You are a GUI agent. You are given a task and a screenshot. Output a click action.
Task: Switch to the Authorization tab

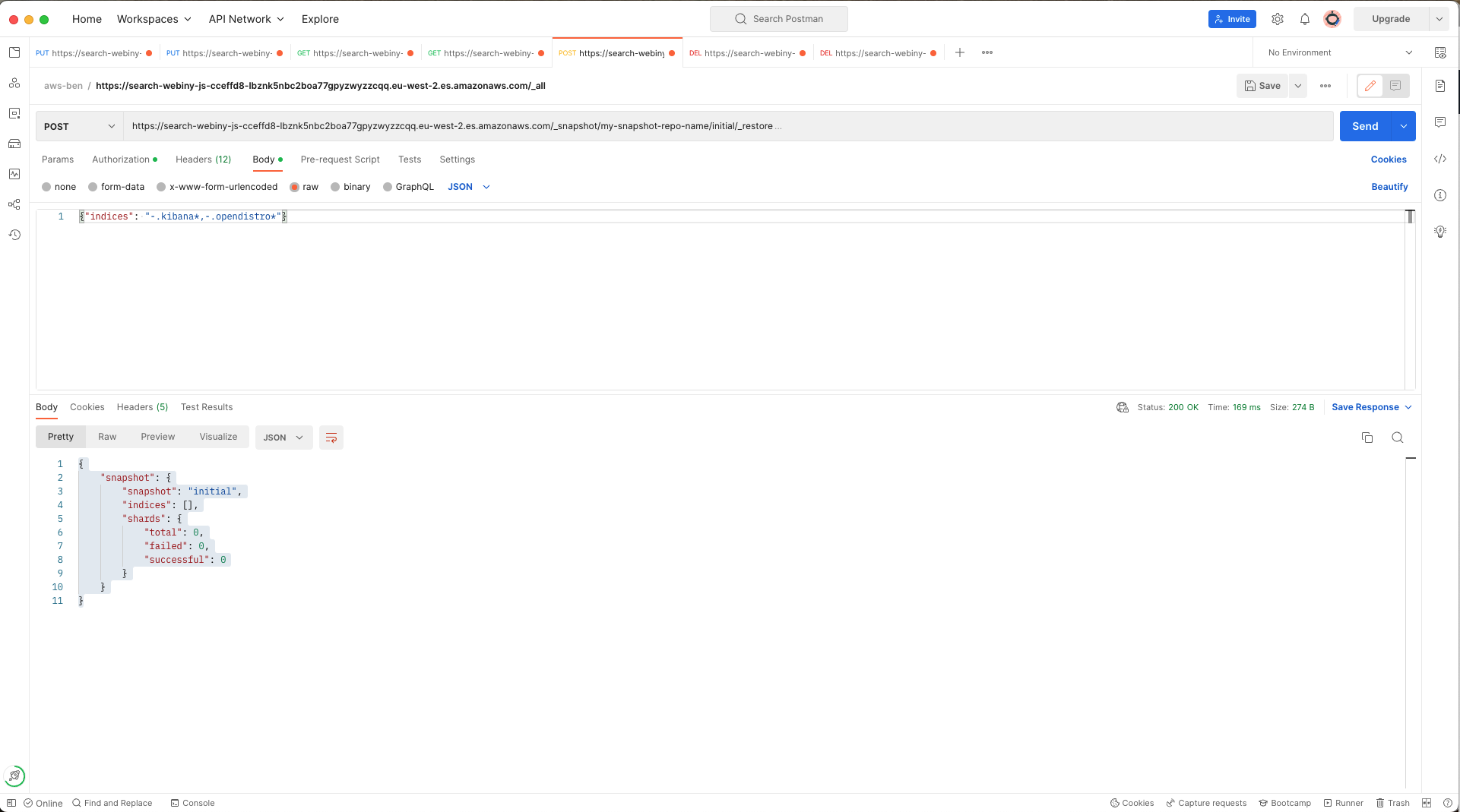pos(121,160)
